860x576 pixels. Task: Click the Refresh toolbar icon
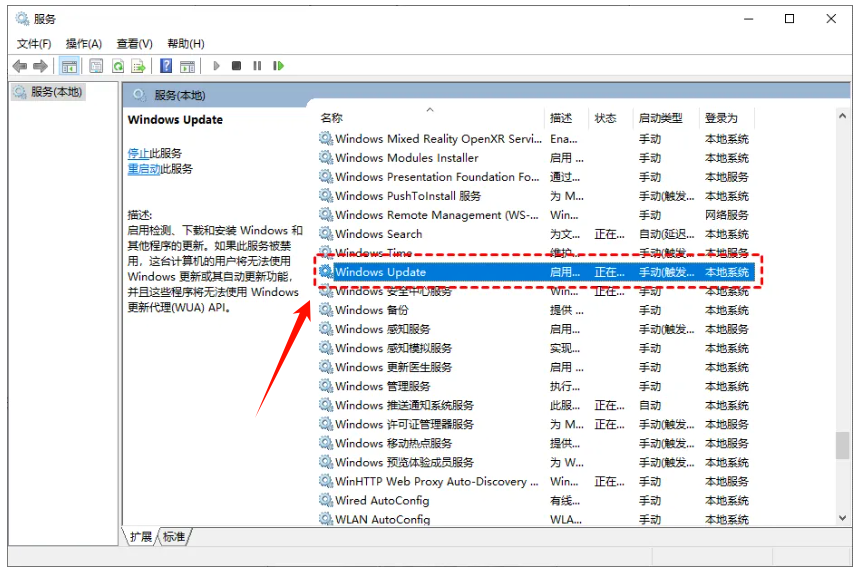(x=118, y=66)
